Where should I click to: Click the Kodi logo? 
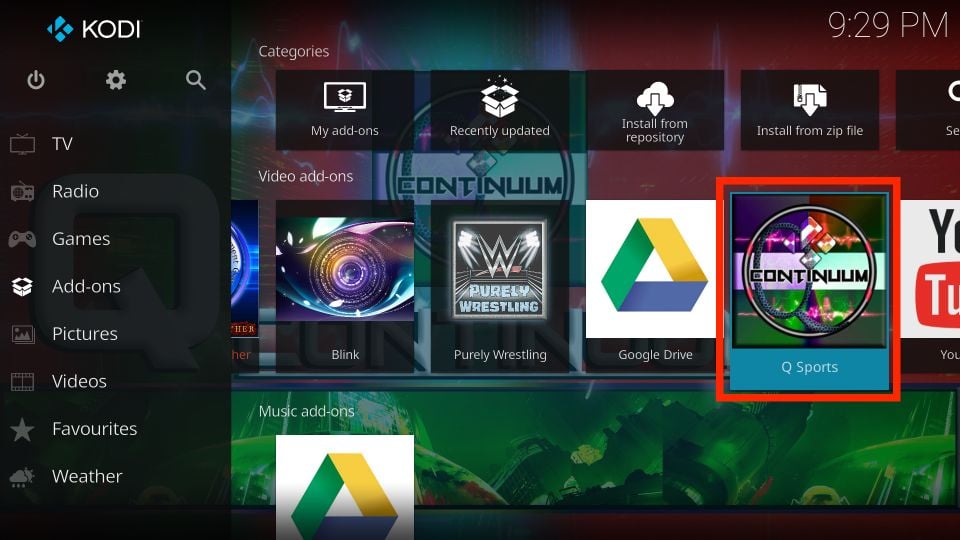pyautogui.click(x=94, y=29)
